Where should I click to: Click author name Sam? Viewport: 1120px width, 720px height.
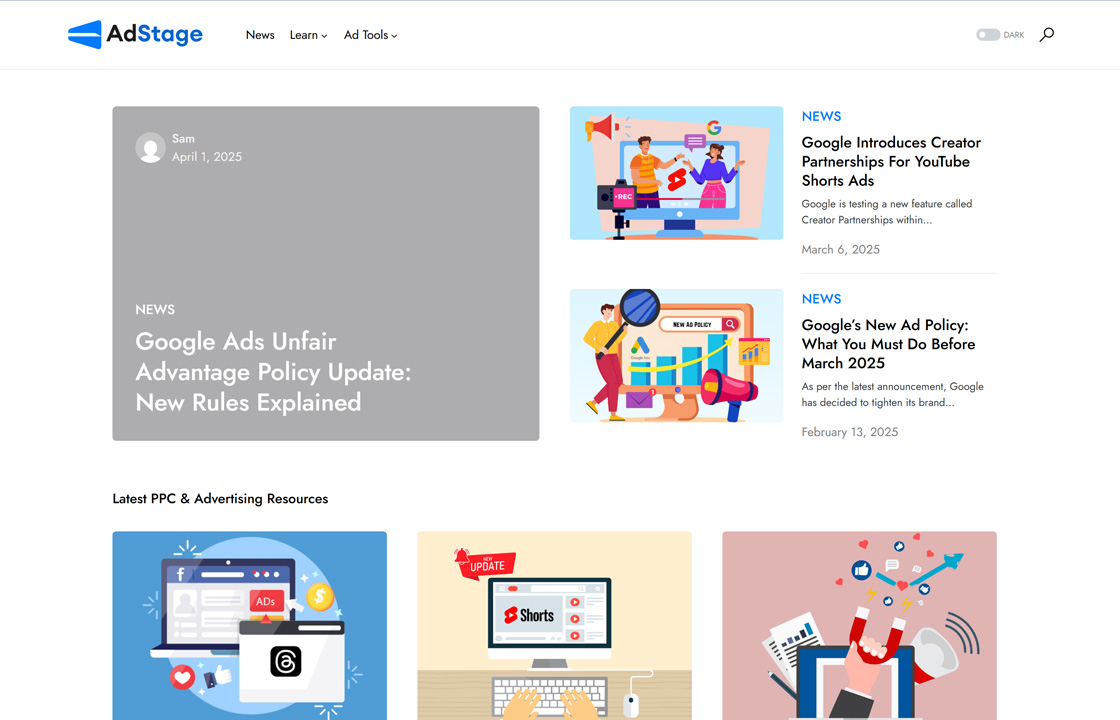(183, 139)
